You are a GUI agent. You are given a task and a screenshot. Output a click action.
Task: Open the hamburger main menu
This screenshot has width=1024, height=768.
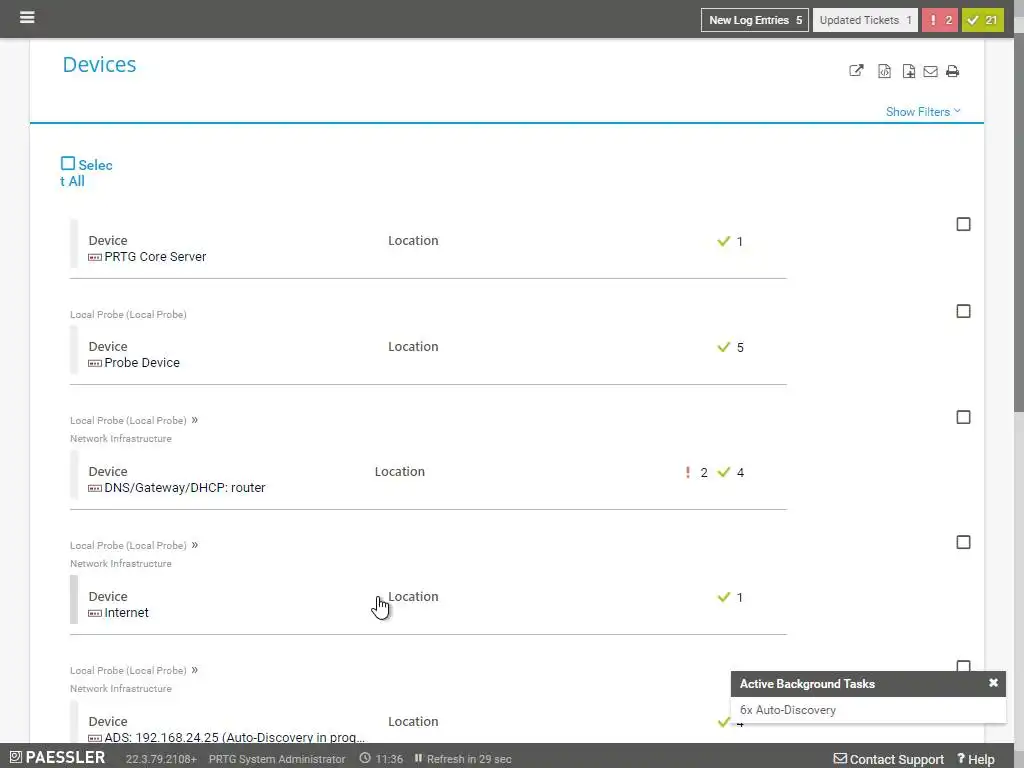(x=27, y=17)
